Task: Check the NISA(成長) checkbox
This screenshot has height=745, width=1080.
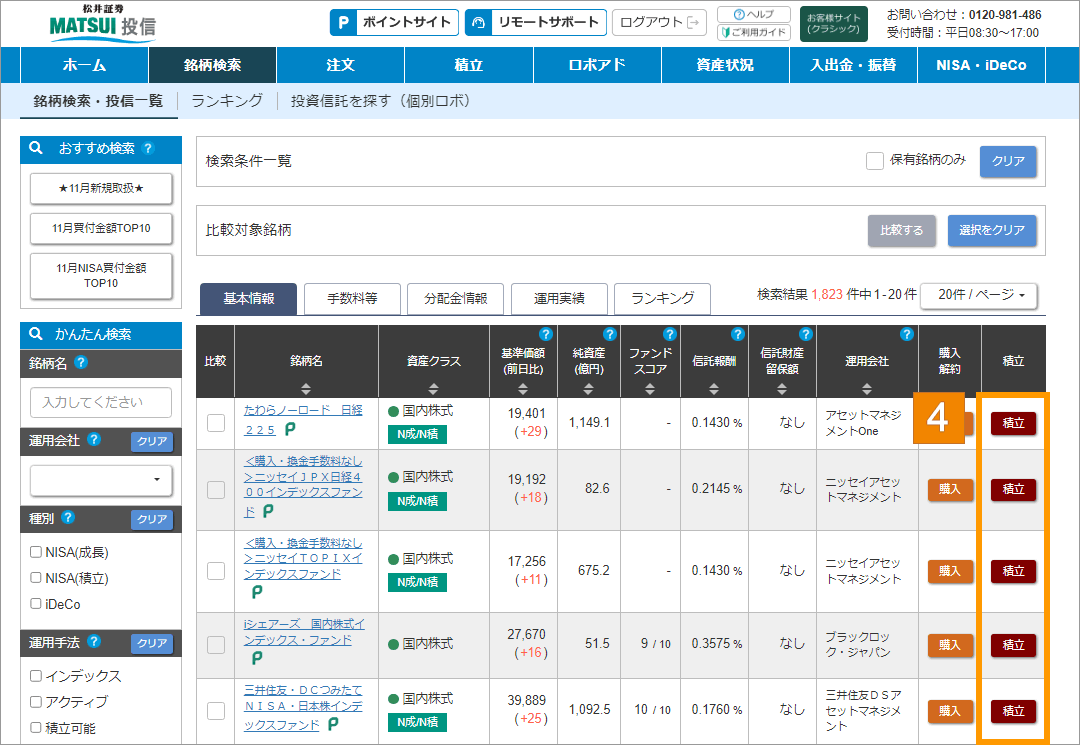Action: [36, 552]
